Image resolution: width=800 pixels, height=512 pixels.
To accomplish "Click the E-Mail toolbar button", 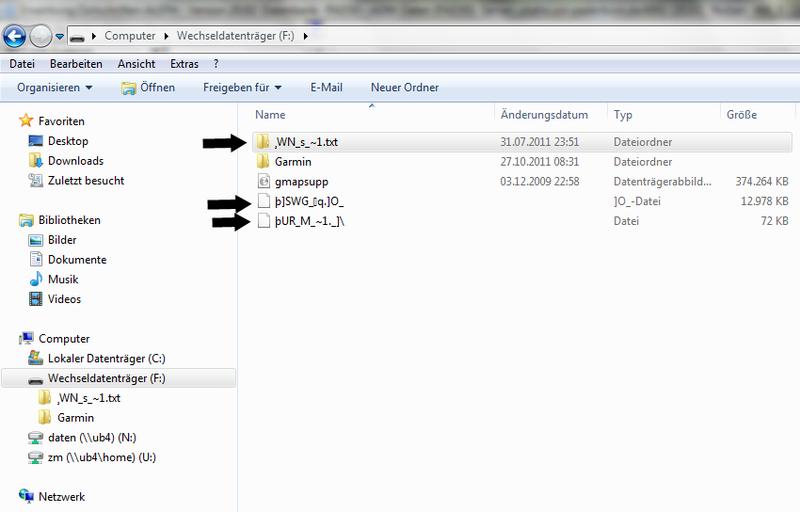I will pyautogui.click(x=327, y=88).
